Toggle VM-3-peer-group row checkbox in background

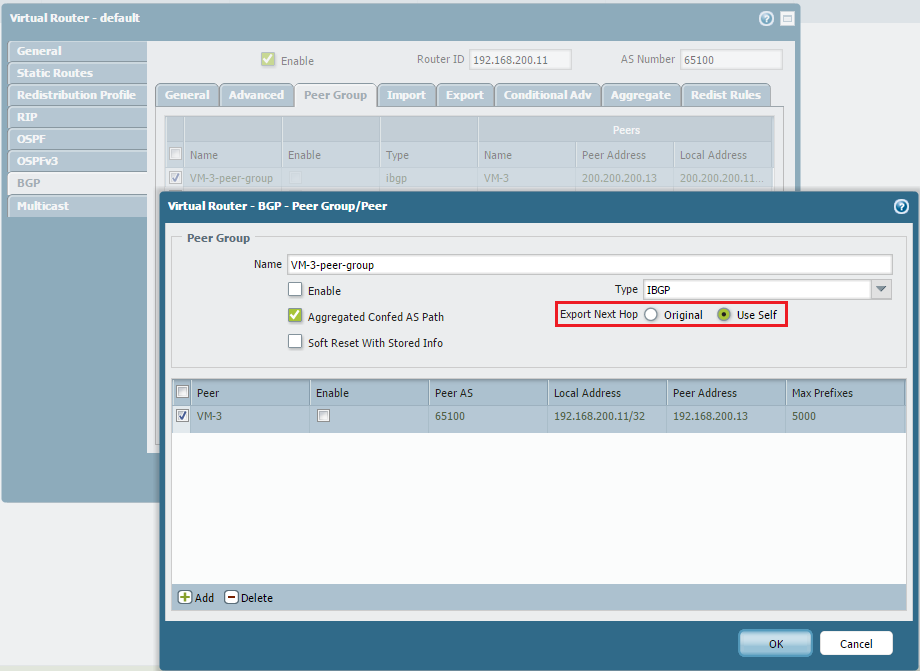pyautogui.click(x=175, y=177)
